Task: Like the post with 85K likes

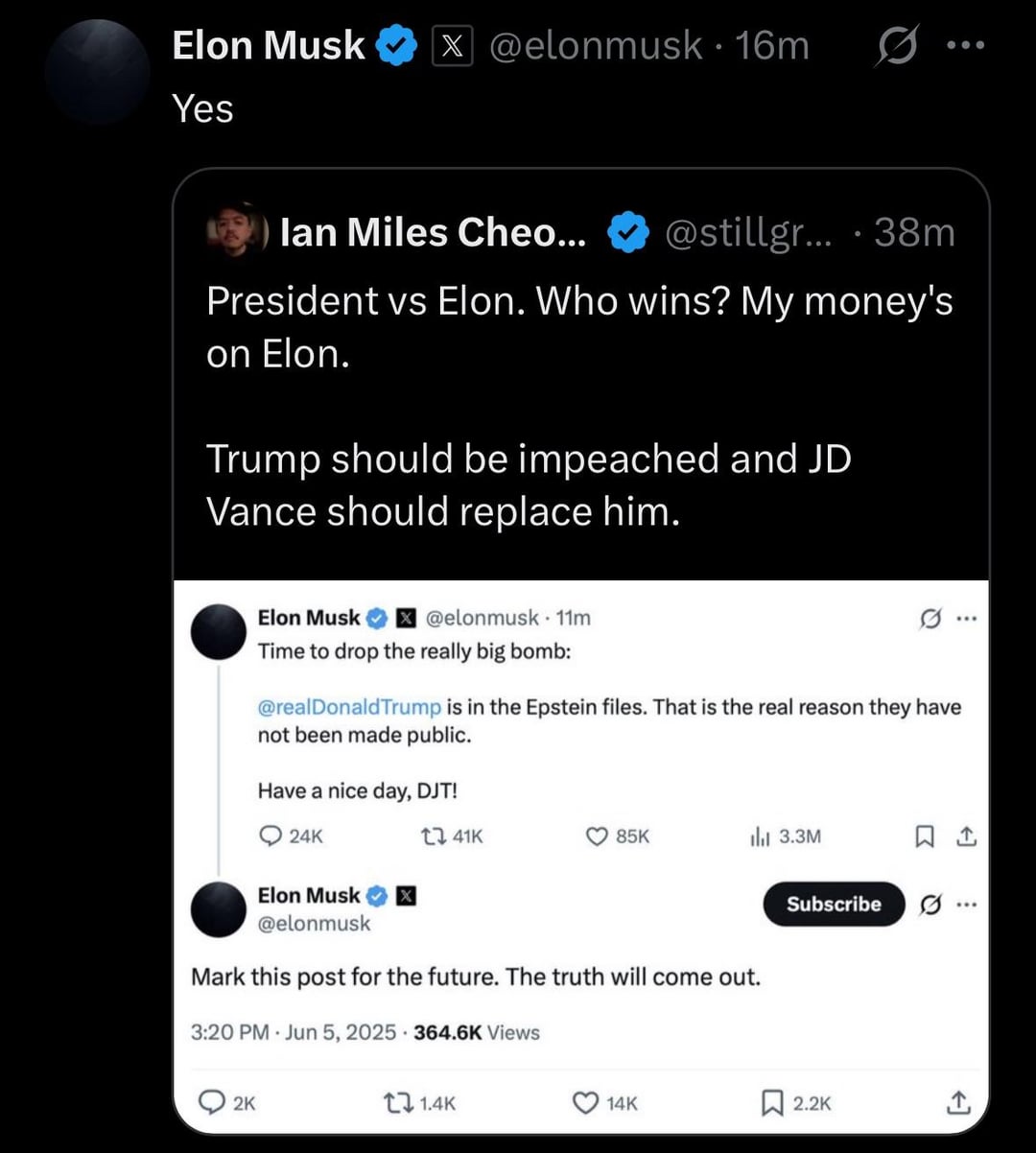Action: pos(597,836)
